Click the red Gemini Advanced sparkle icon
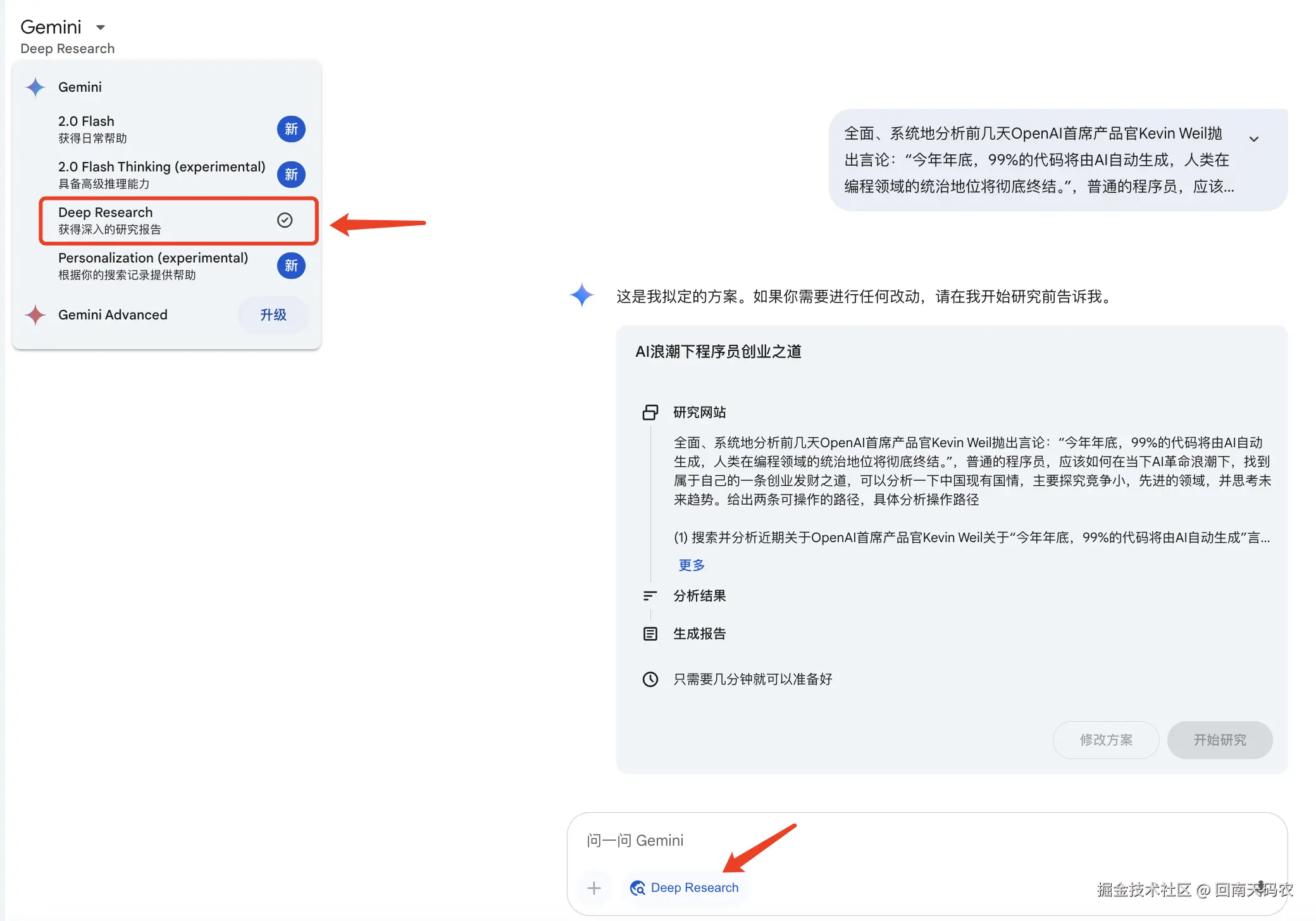The height and width of the screenshot is (921, 1316). point(35,315)
